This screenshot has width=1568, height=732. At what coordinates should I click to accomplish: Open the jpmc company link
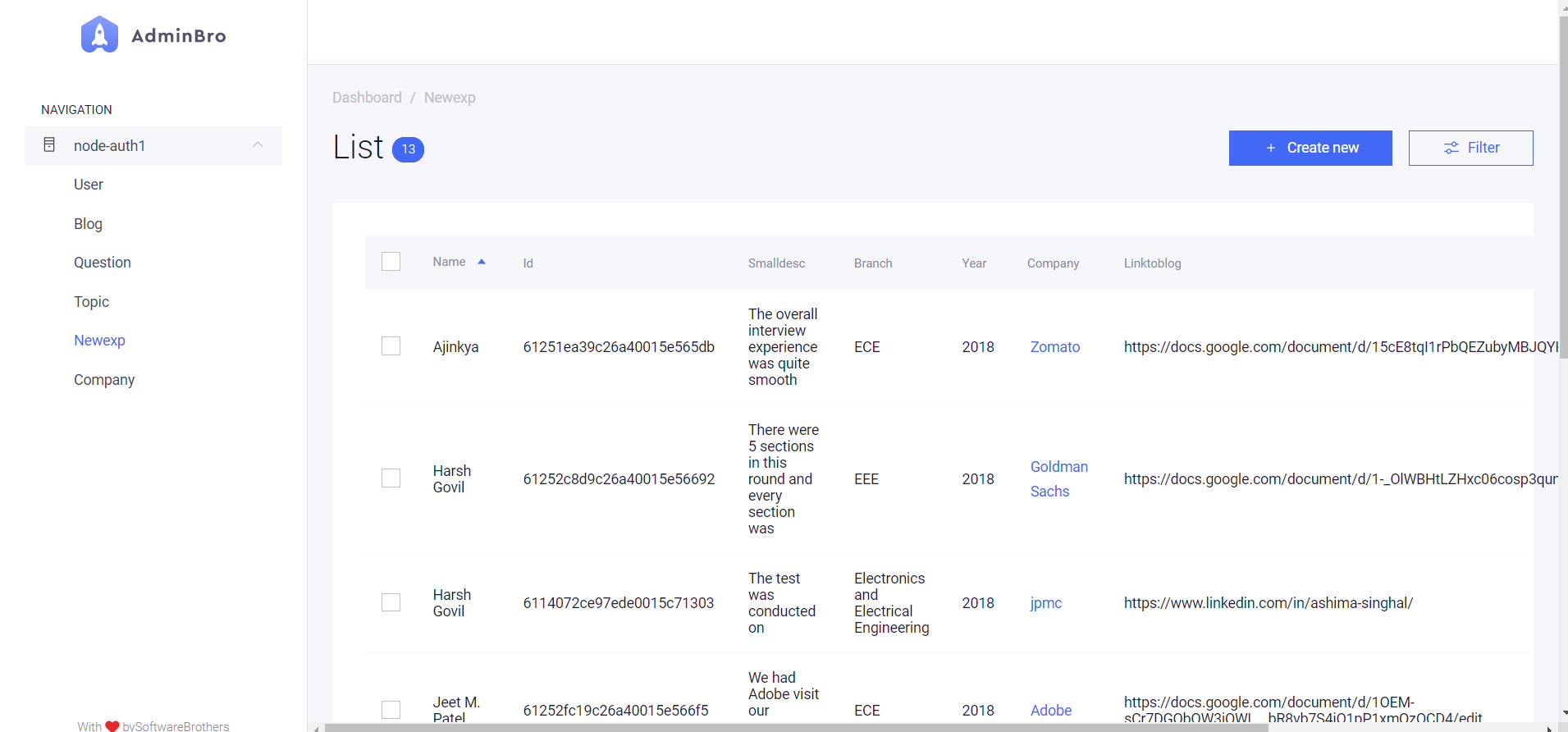(1046, 603)
